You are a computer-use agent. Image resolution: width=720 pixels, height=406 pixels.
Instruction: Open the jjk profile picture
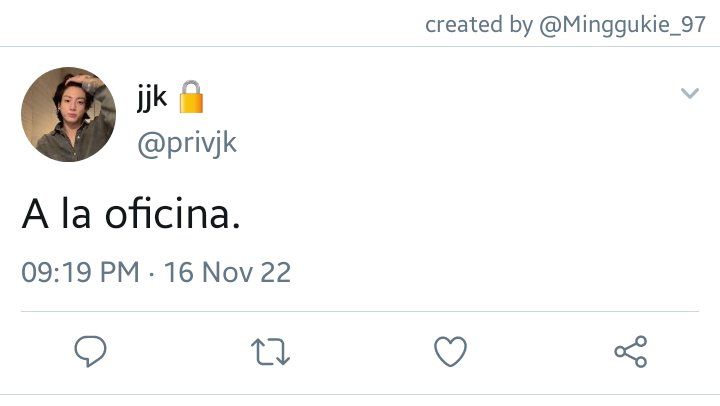[x=68, y=114]
